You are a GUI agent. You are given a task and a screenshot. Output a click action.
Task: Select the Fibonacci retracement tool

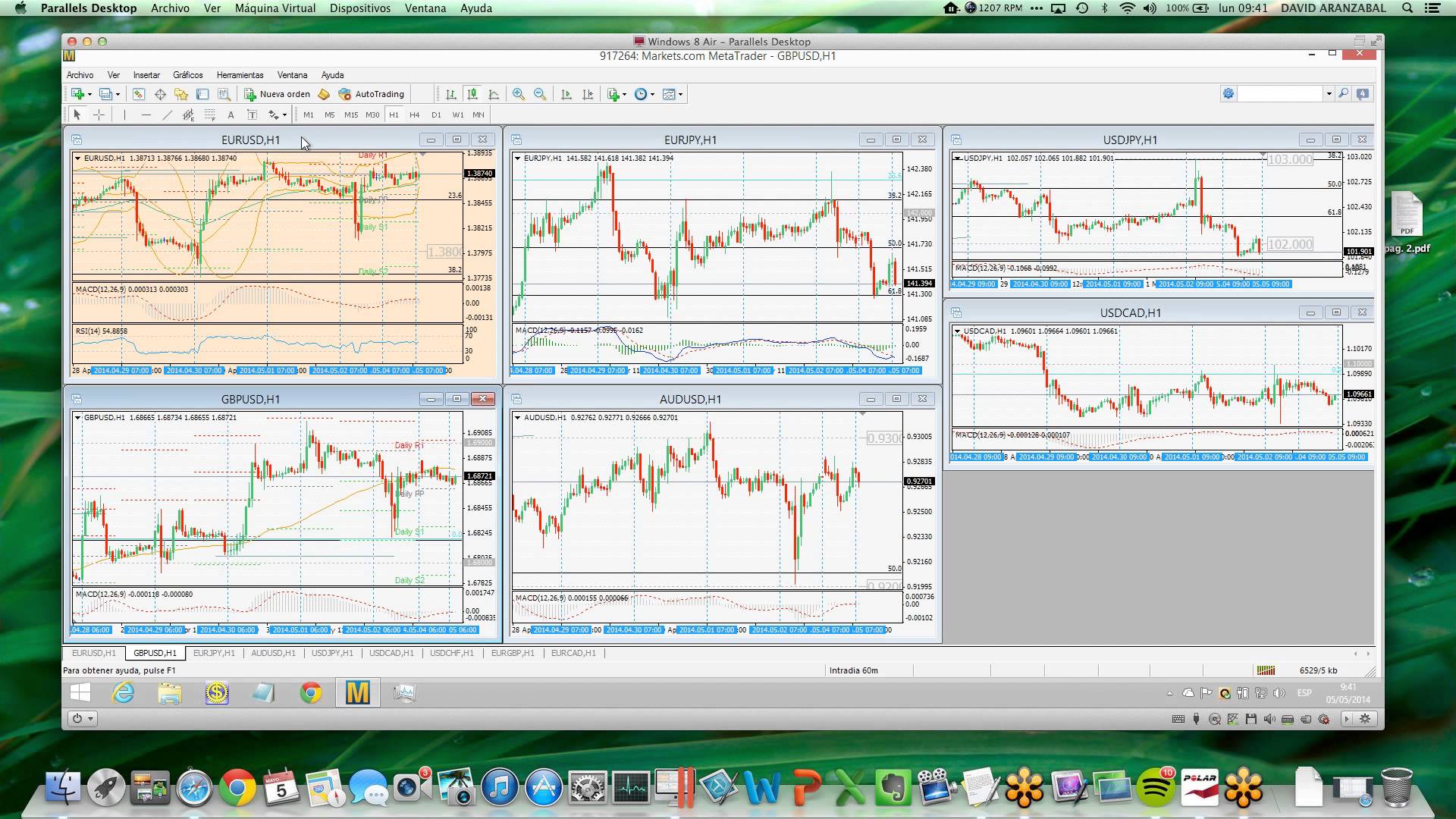pos(210,115)
